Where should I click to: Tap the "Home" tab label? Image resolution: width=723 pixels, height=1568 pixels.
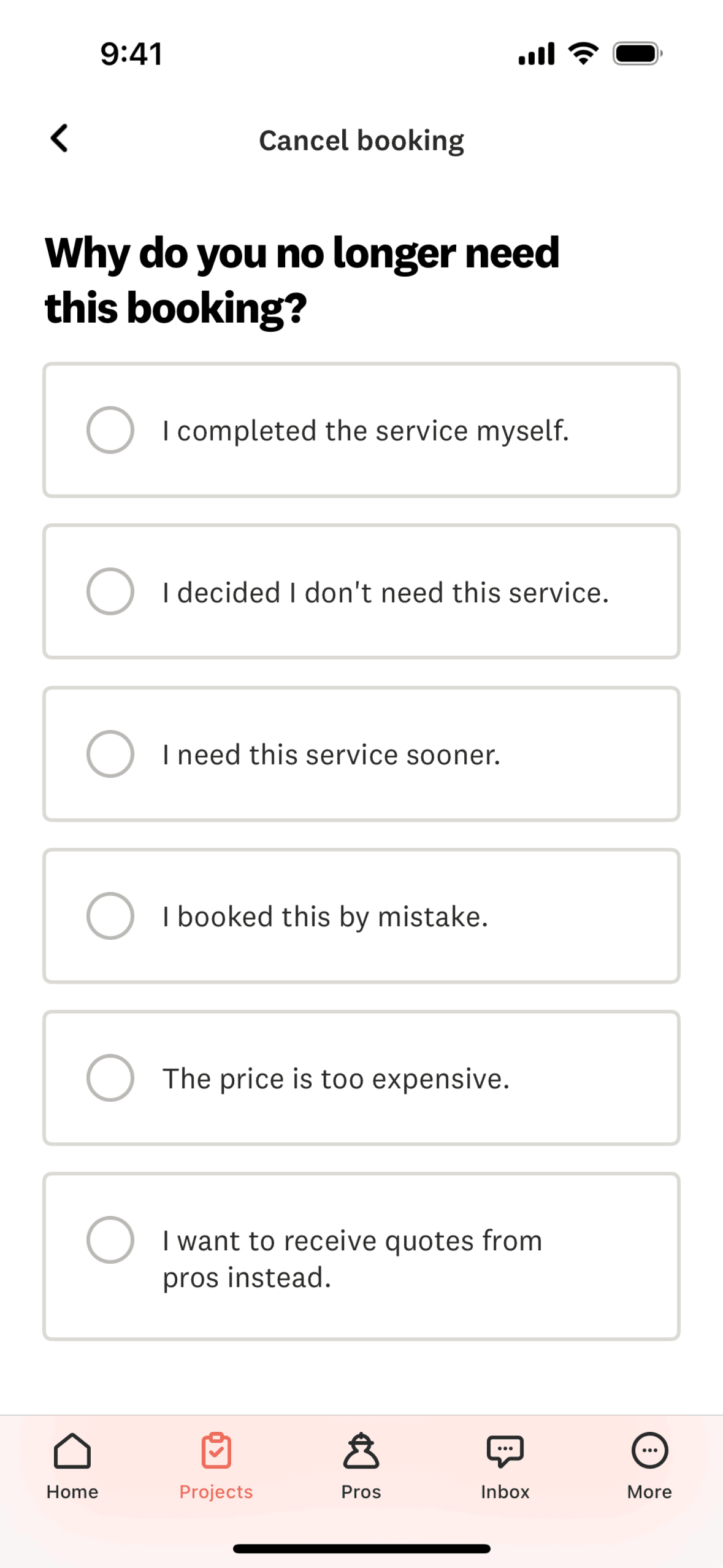point(72,1492)
